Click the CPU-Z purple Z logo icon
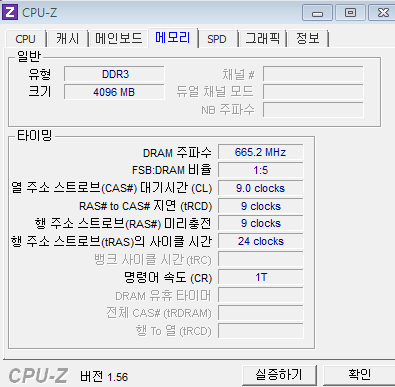395x387 pixels. click(10, 12)
